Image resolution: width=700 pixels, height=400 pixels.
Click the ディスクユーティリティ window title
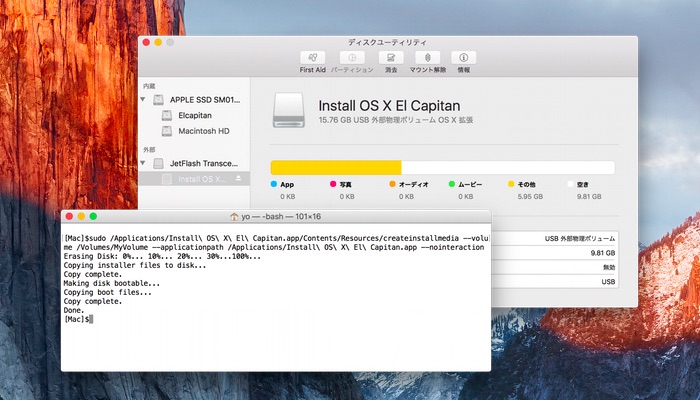click(x=388, y=42)
